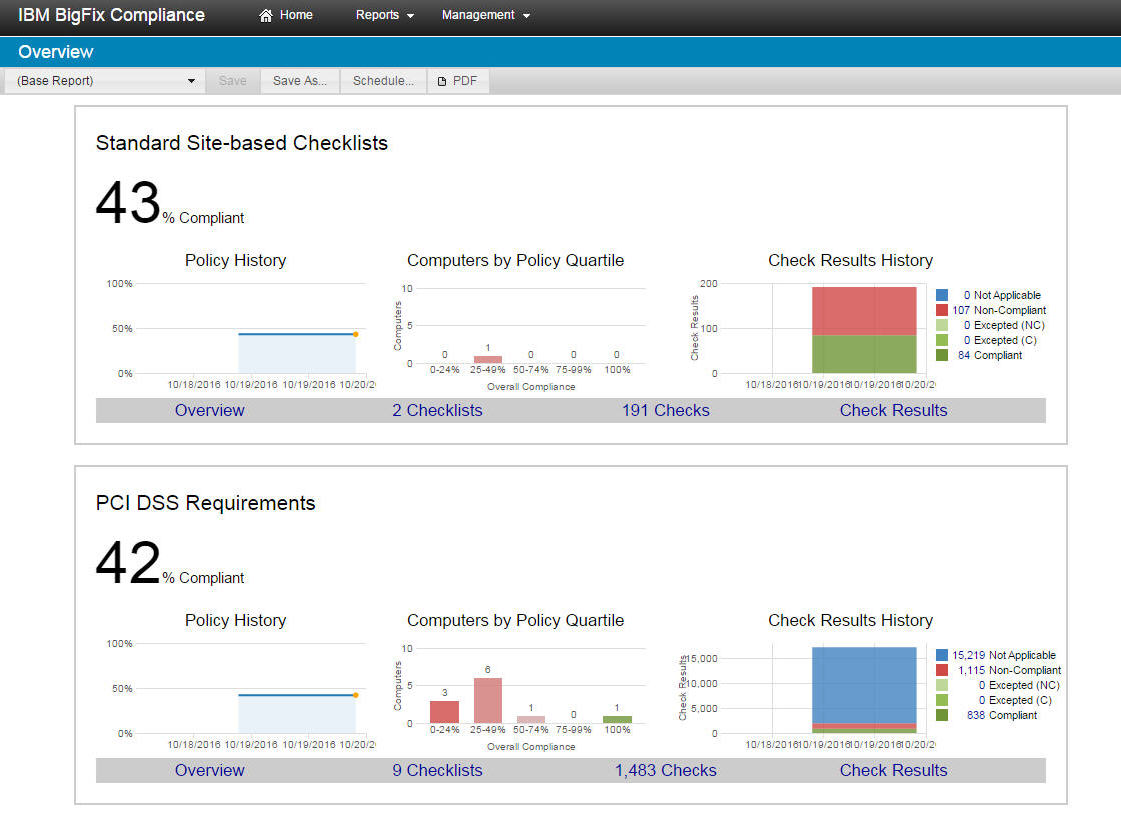Click the Policy History chart endpoint marker
This screenshot has width=1121, height=815.
(x=358, y=335)
